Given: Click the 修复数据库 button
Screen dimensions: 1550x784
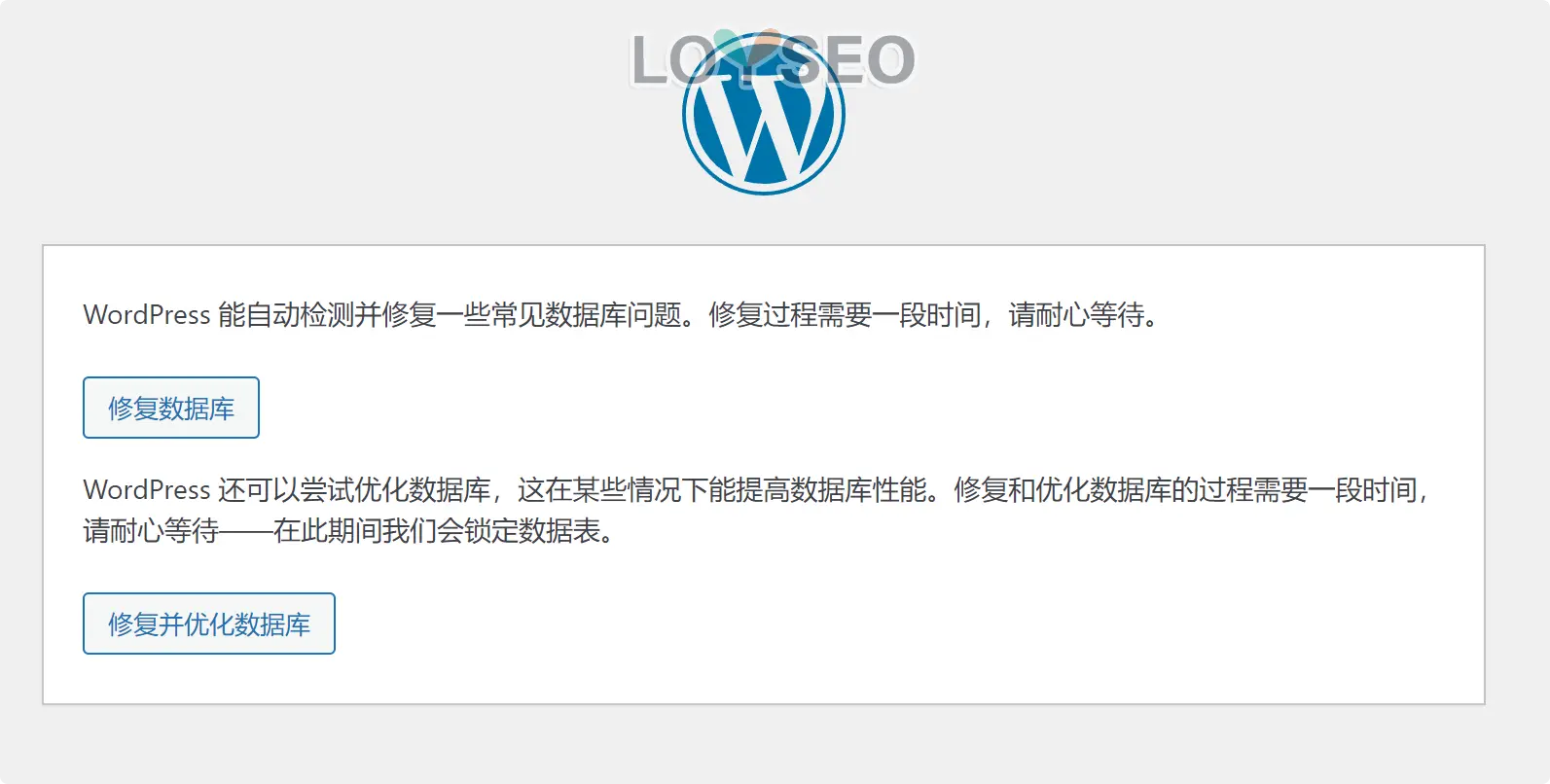Looking at the screenshot, I should tap(171, 408).
